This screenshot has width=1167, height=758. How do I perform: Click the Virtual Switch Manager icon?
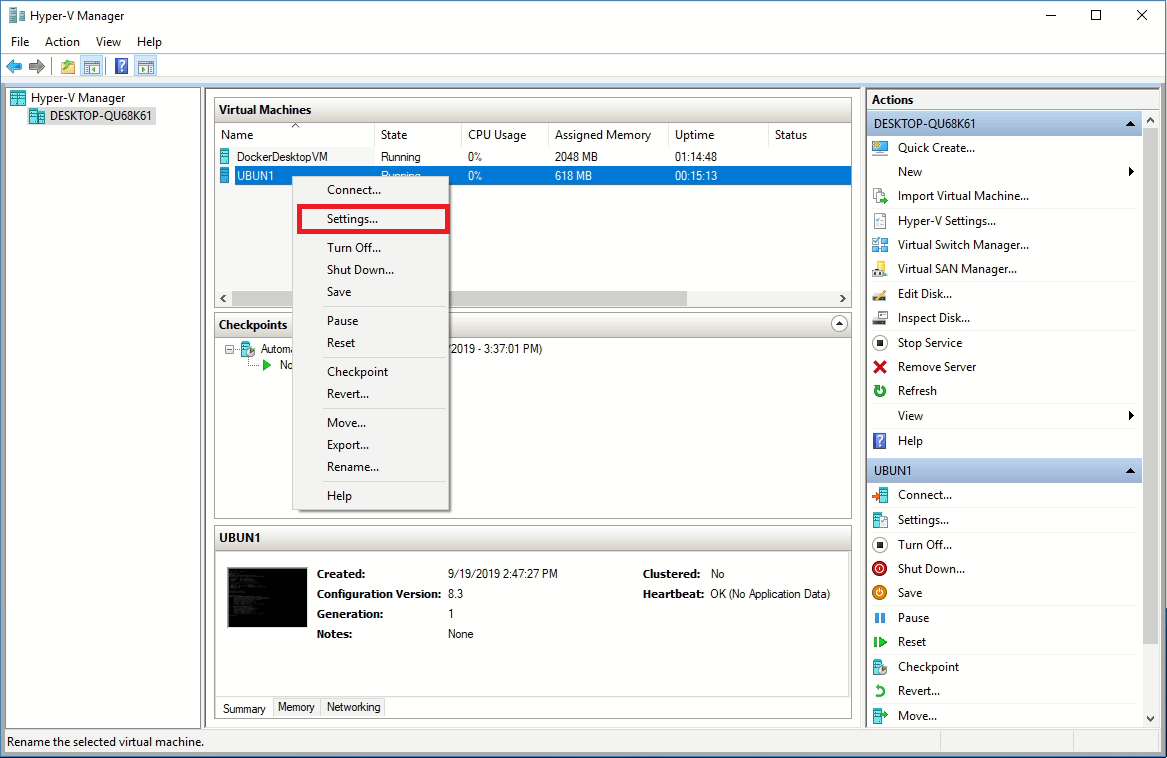[x=880, y=244]
